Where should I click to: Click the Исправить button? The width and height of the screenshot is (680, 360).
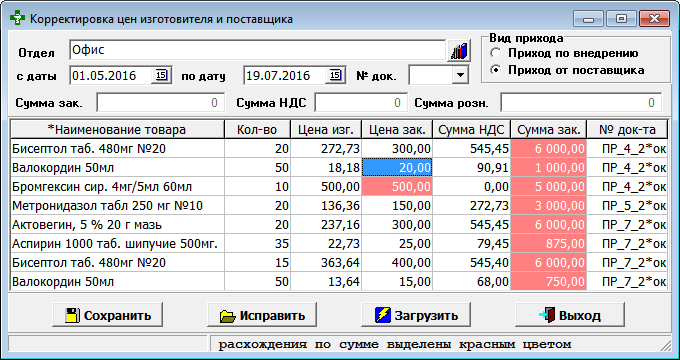click(262, 315)
